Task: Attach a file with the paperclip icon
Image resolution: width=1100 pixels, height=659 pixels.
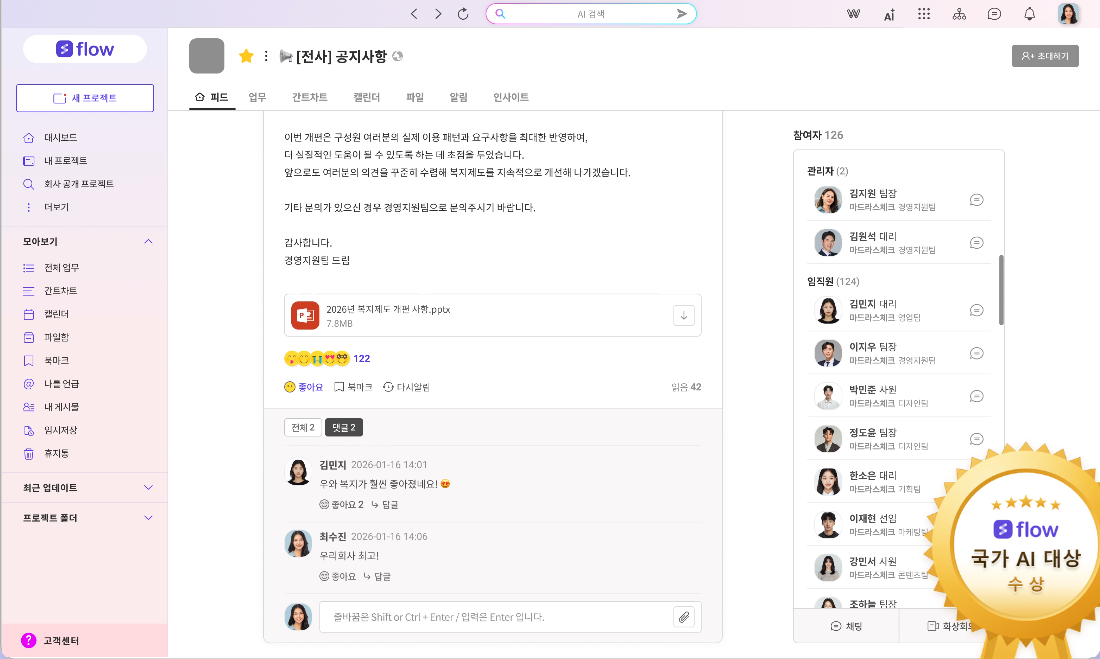Action: (x=683, y=617)
